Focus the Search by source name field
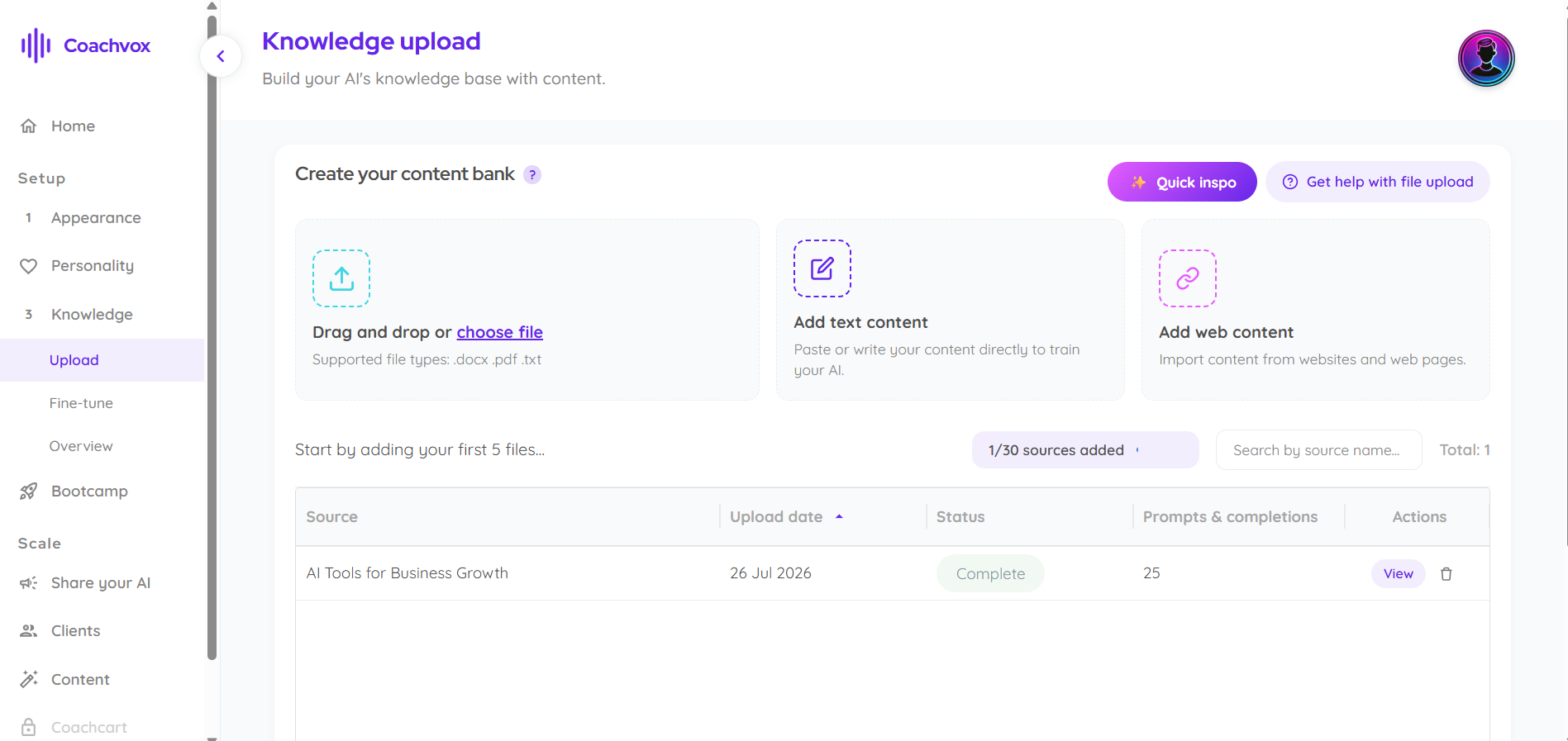The height and width of the screenshot is (741, 1568). point(1319,450)
